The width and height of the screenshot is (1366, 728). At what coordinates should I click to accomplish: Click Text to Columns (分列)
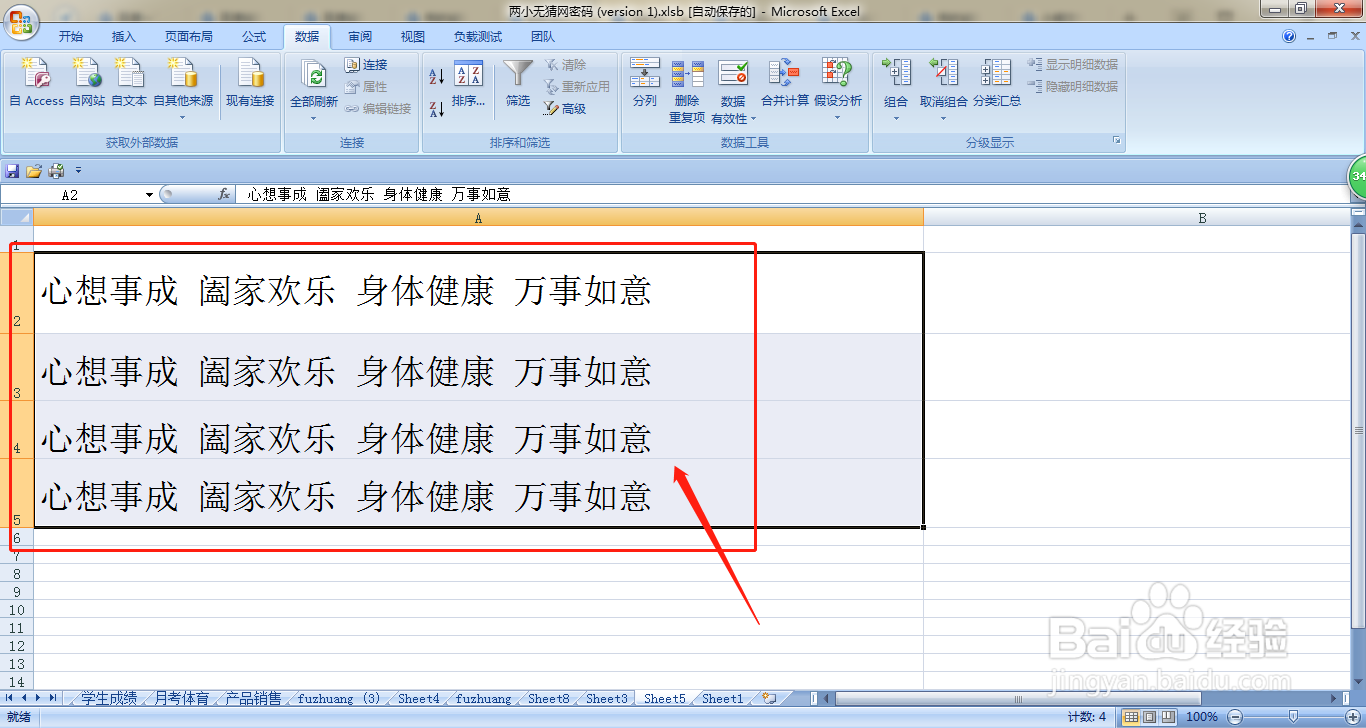pyautogui.click(x=645, y=82)
